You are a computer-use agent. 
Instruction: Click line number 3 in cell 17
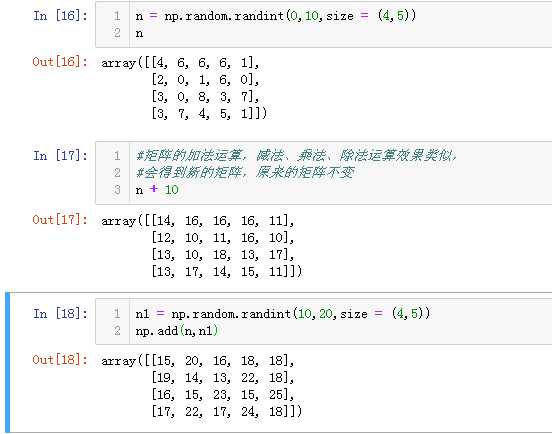pos(117,190)
